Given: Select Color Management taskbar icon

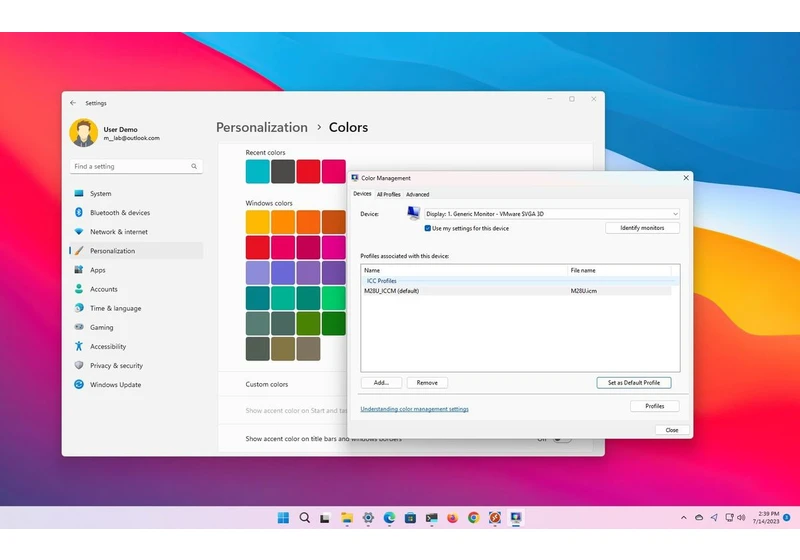Looking at the screenshot, I should pyautogui.click(x=516, y=518).
